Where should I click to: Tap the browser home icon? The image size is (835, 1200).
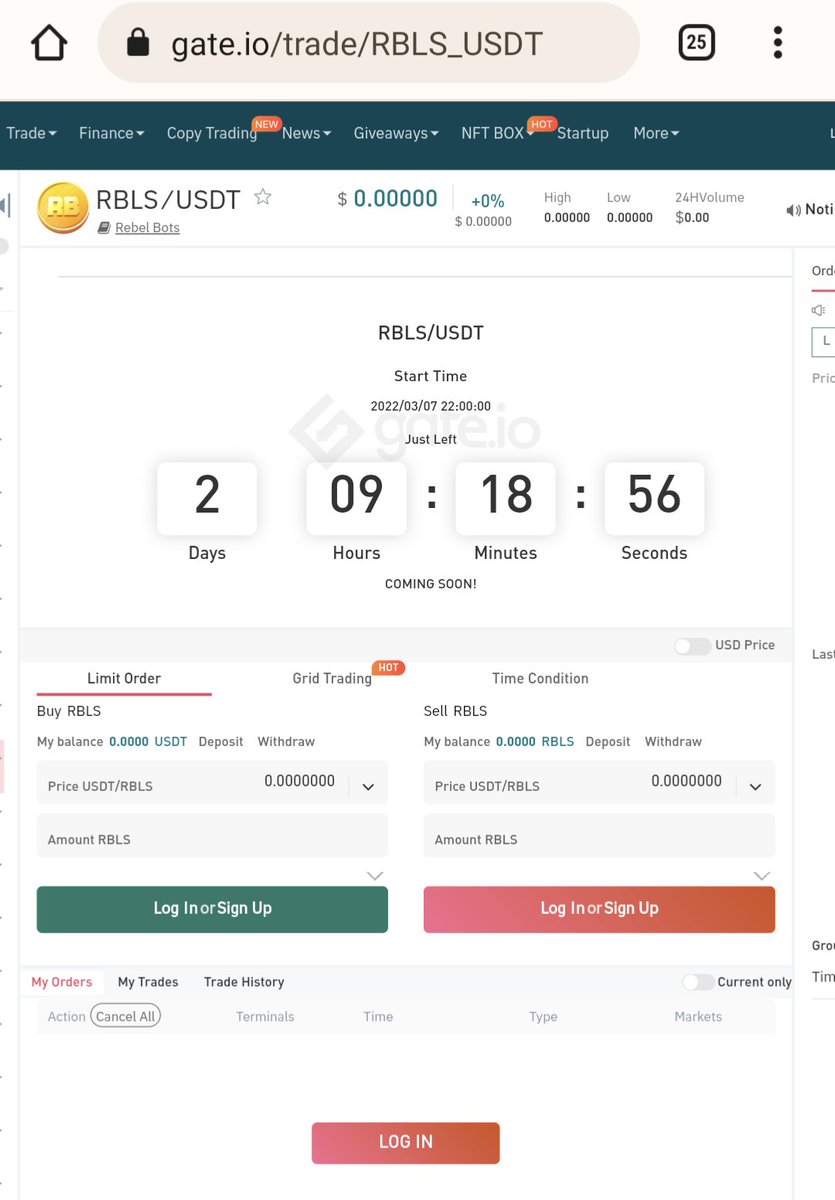point(49,43)
